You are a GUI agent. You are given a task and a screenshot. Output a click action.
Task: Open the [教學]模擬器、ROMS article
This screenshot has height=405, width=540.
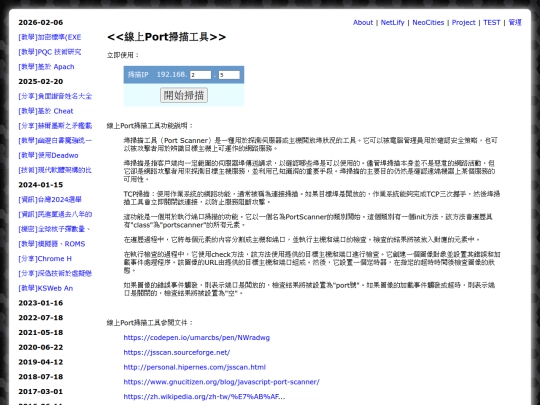(52, 244)
